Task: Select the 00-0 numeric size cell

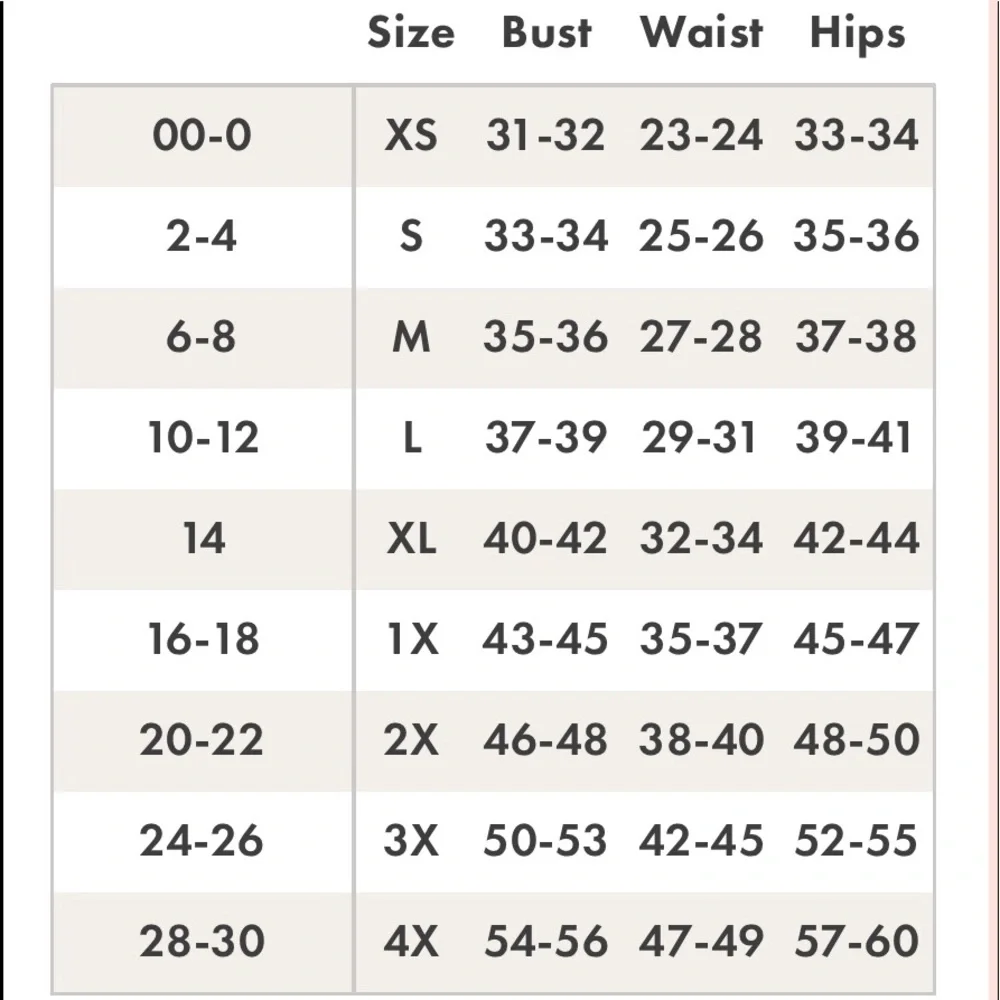Action: 202,135
